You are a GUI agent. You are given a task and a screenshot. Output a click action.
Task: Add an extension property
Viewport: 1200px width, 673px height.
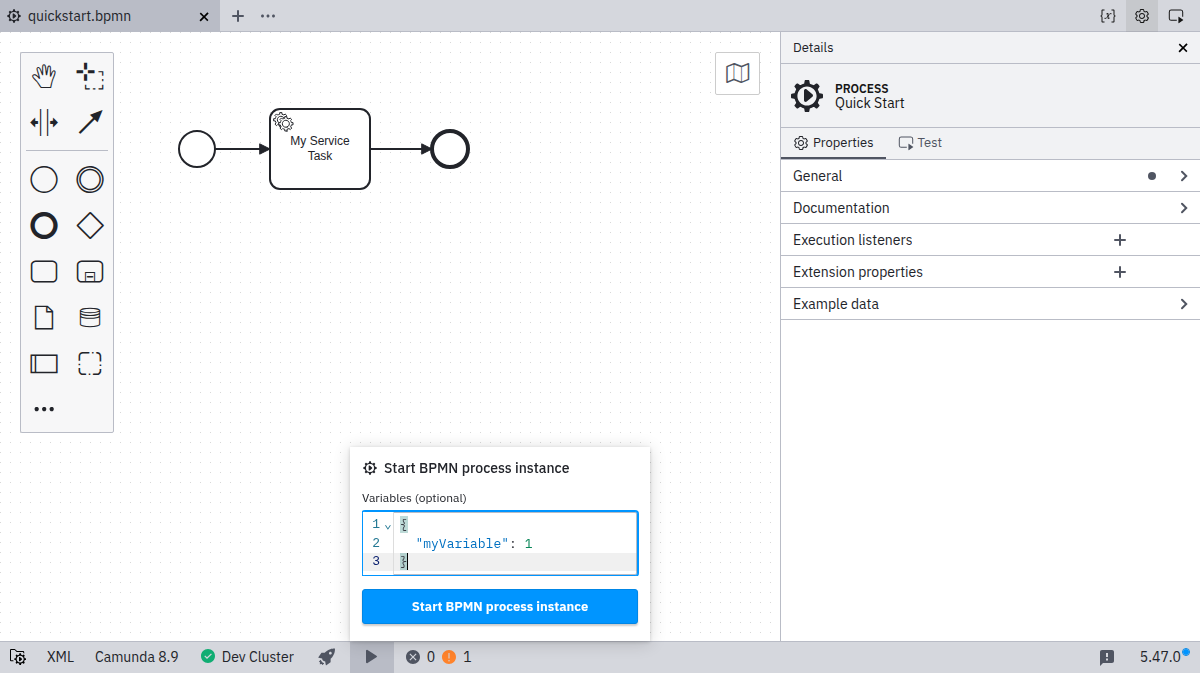point(1120,272)
